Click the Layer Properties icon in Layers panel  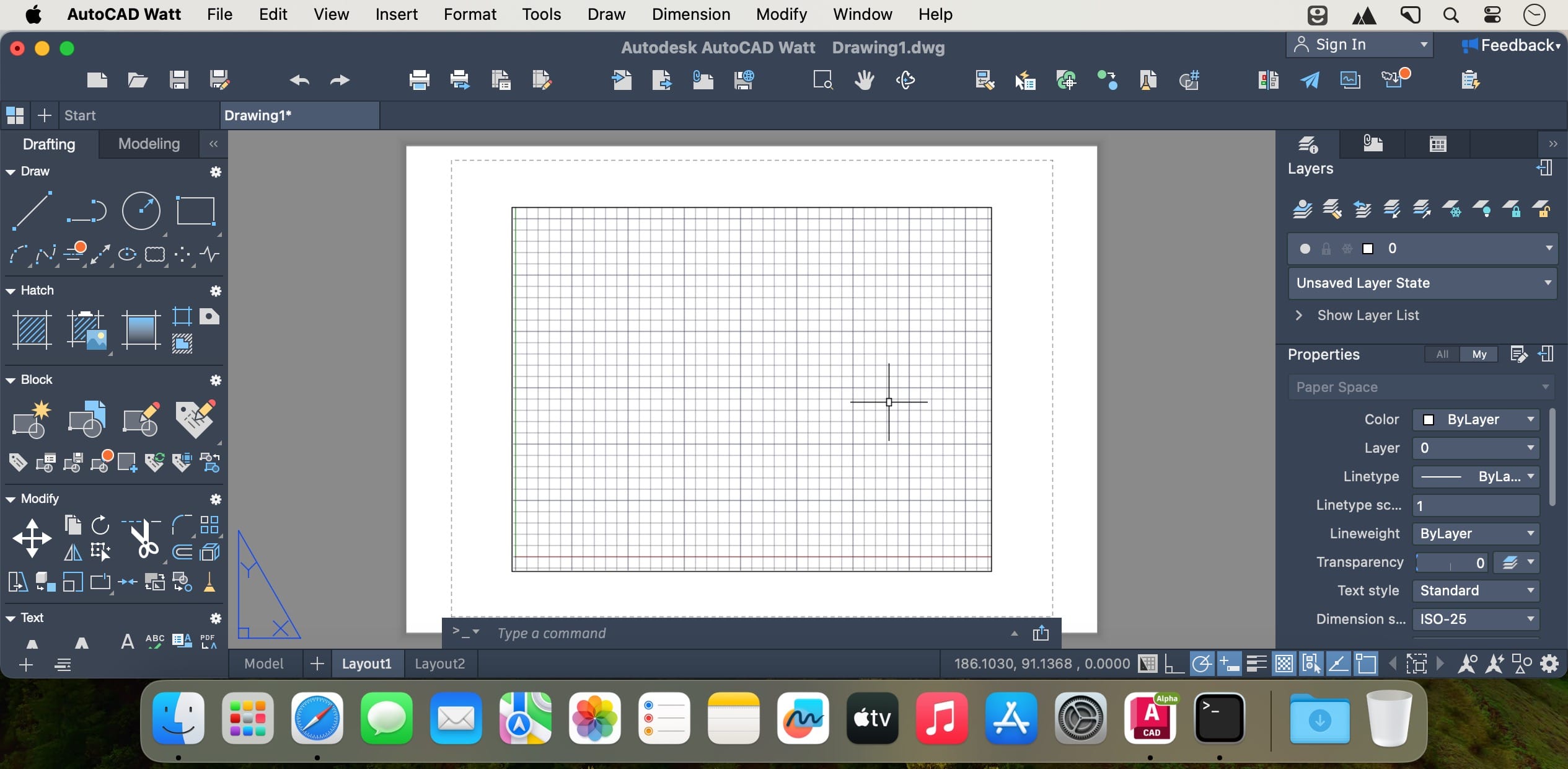1302,209
